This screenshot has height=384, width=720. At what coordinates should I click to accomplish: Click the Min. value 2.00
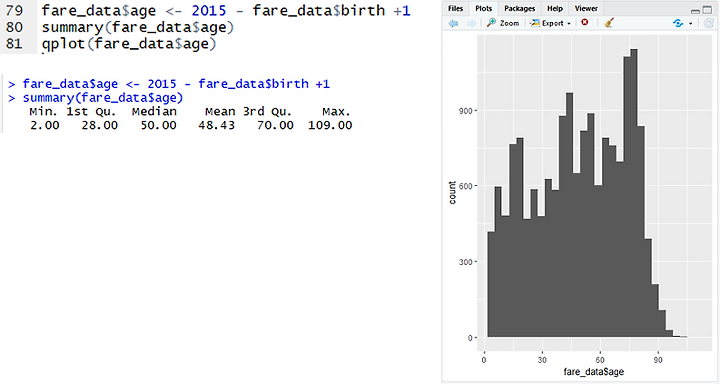tap(45, 125)
